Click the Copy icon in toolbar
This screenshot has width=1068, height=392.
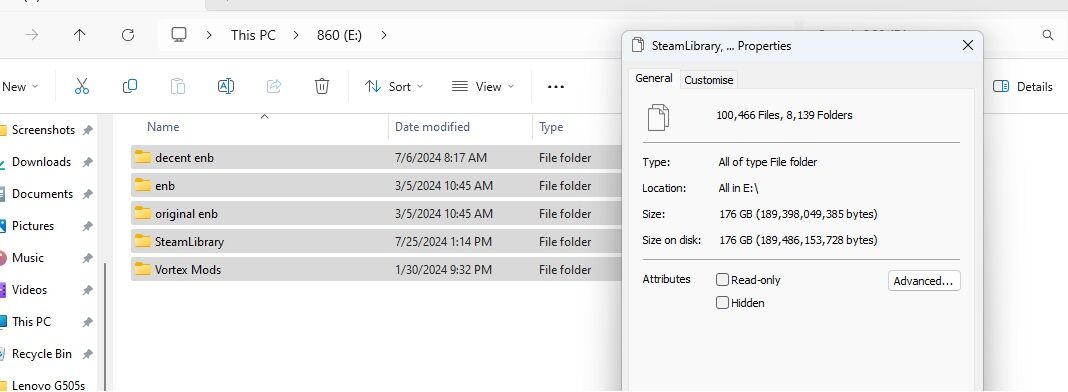[x=129, y=86]
